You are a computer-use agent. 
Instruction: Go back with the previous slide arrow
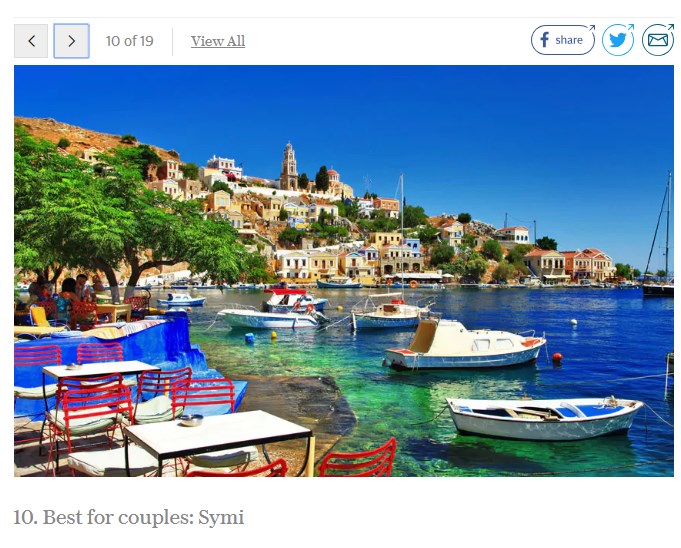coord(31,41)
